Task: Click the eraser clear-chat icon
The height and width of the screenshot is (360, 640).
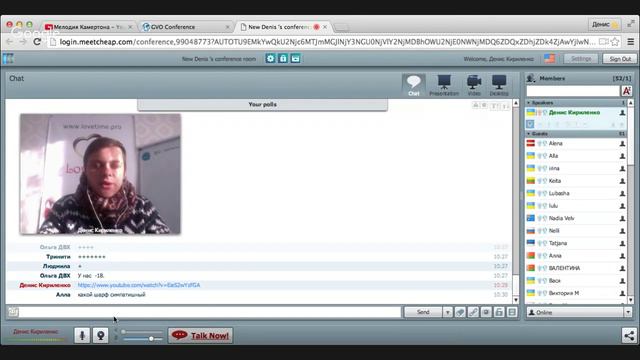Action: [460, 312]
